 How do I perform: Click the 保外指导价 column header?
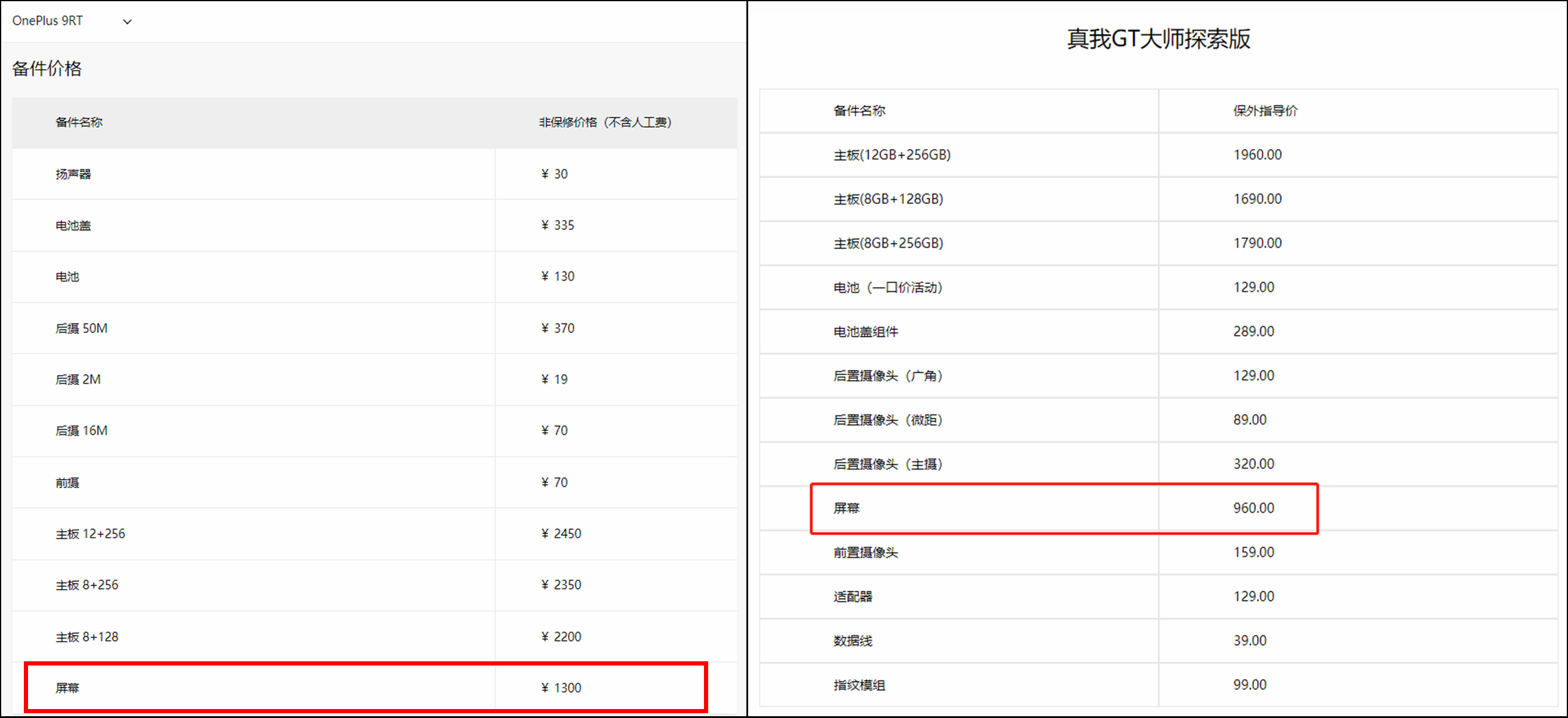(x=1265, y=111)
